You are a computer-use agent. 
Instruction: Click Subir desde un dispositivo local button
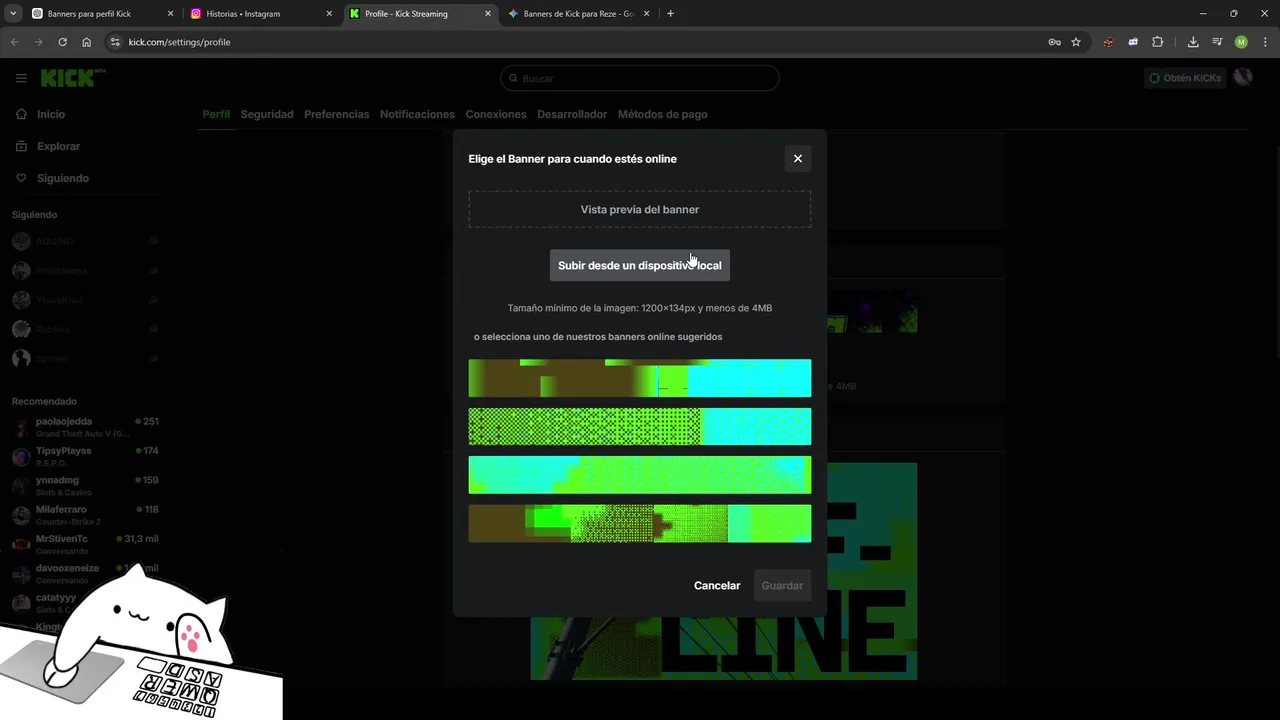point(640,265)
